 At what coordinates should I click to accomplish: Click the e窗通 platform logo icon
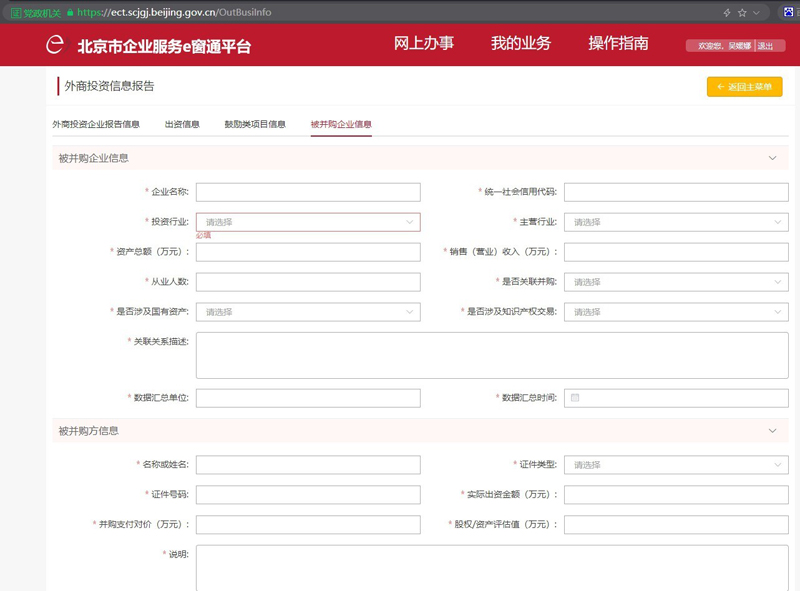(x=56, y=45)
